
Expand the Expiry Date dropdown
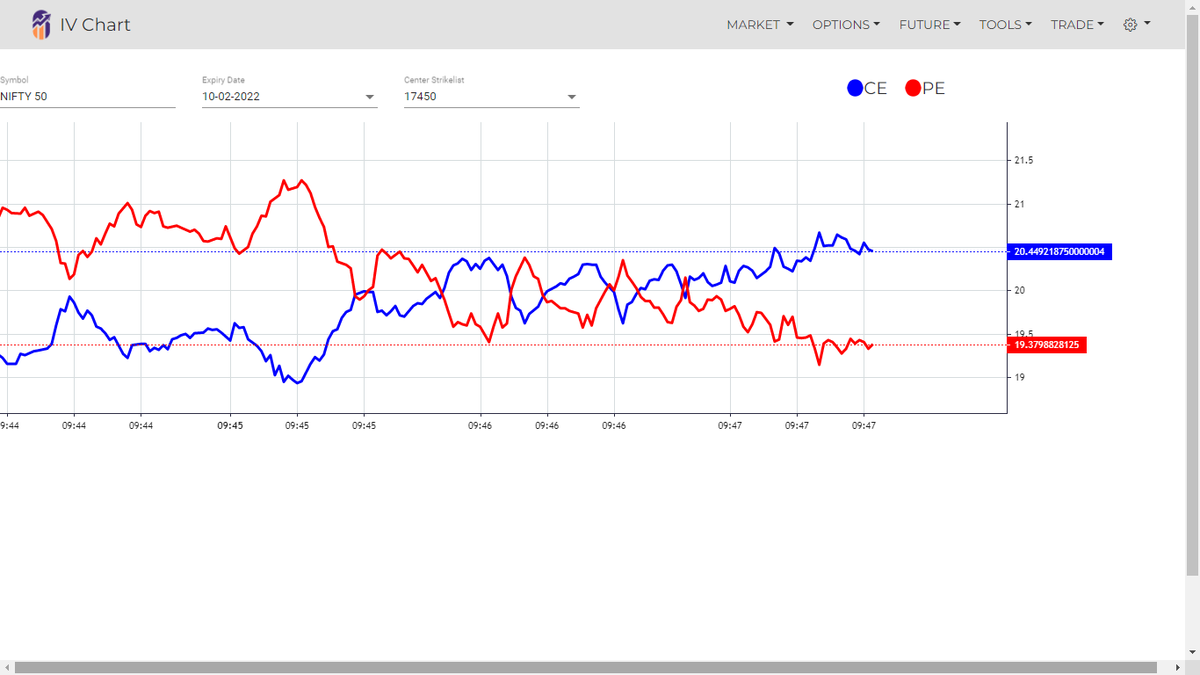coord(371,97)
